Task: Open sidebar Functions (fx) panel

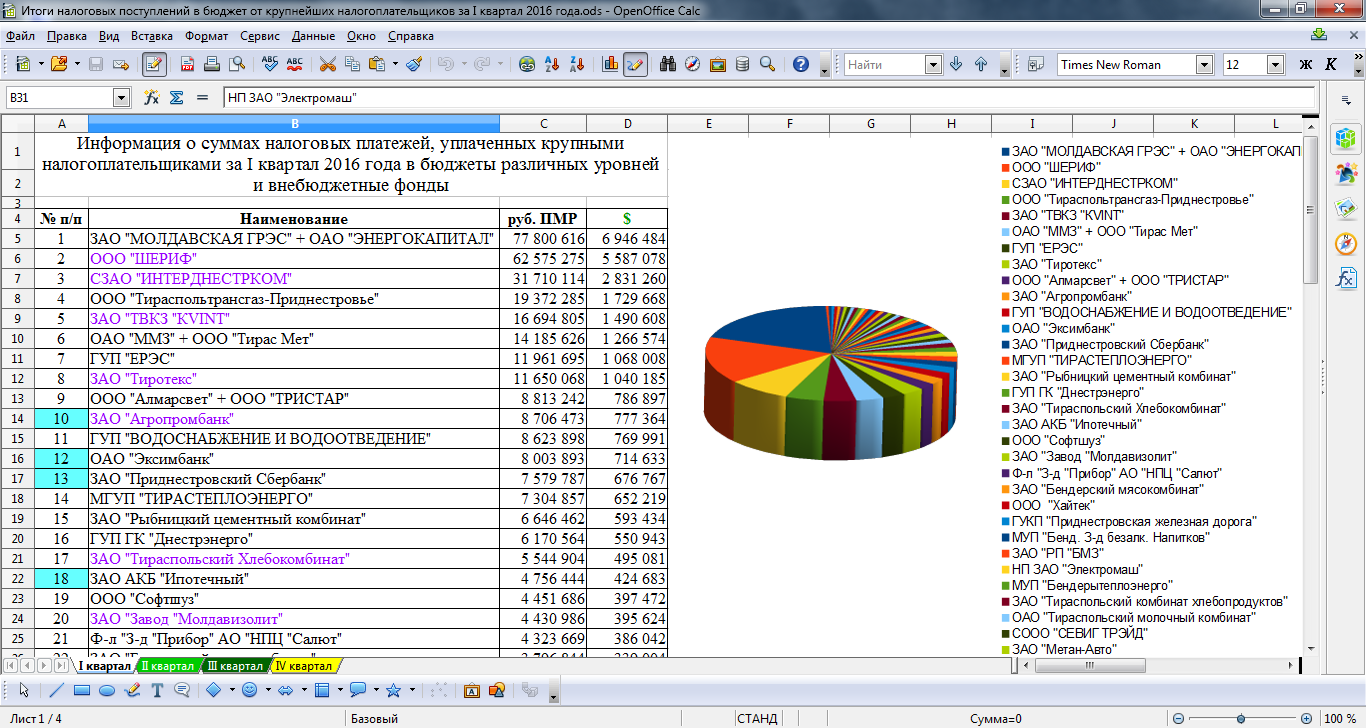Action: coord(1345,277)
